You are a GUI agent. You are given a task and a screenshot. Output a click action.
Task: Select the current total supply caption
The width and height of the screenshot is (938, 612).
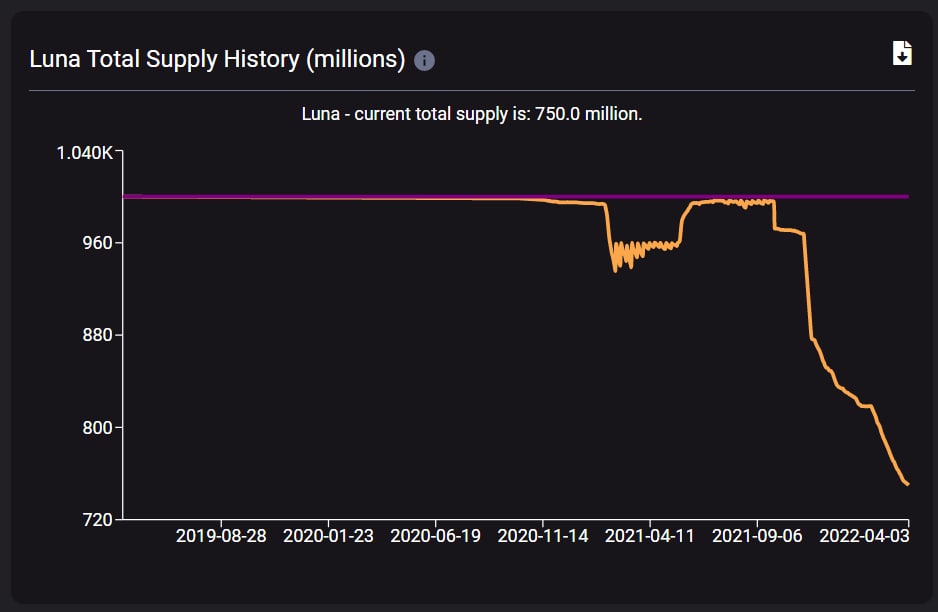coord(471,114)
